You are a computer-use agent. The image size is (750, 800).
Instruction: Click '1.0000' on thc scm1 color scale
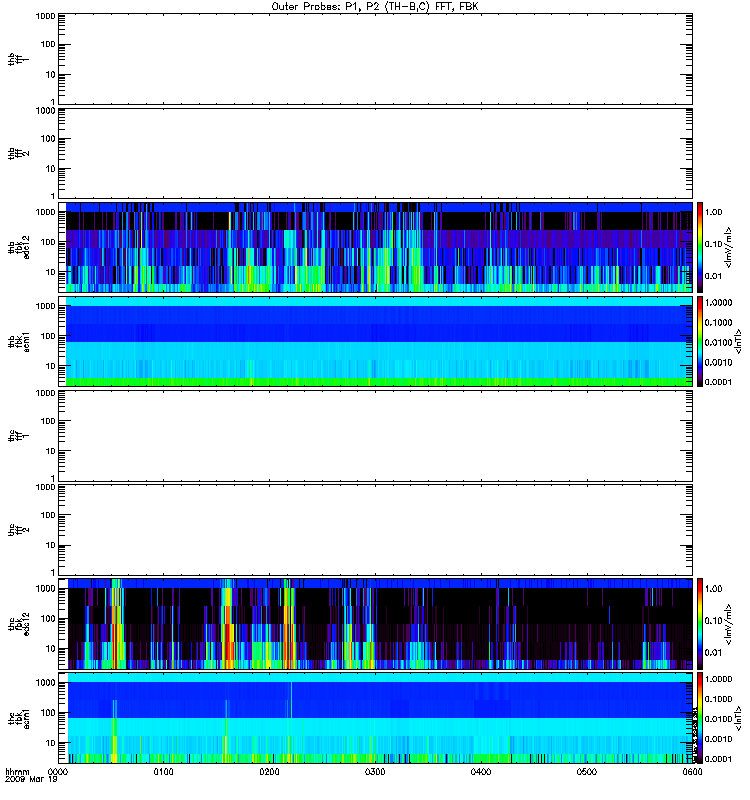[x=718, y=679]
